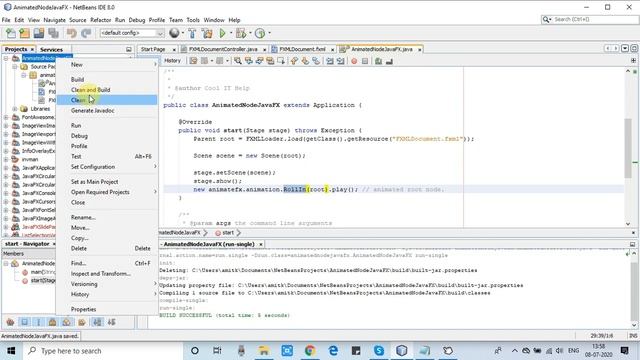The height and width of the screenshot is (360, 640).
Task: Click the Build Project hammer icon
Action: (192, 33)
